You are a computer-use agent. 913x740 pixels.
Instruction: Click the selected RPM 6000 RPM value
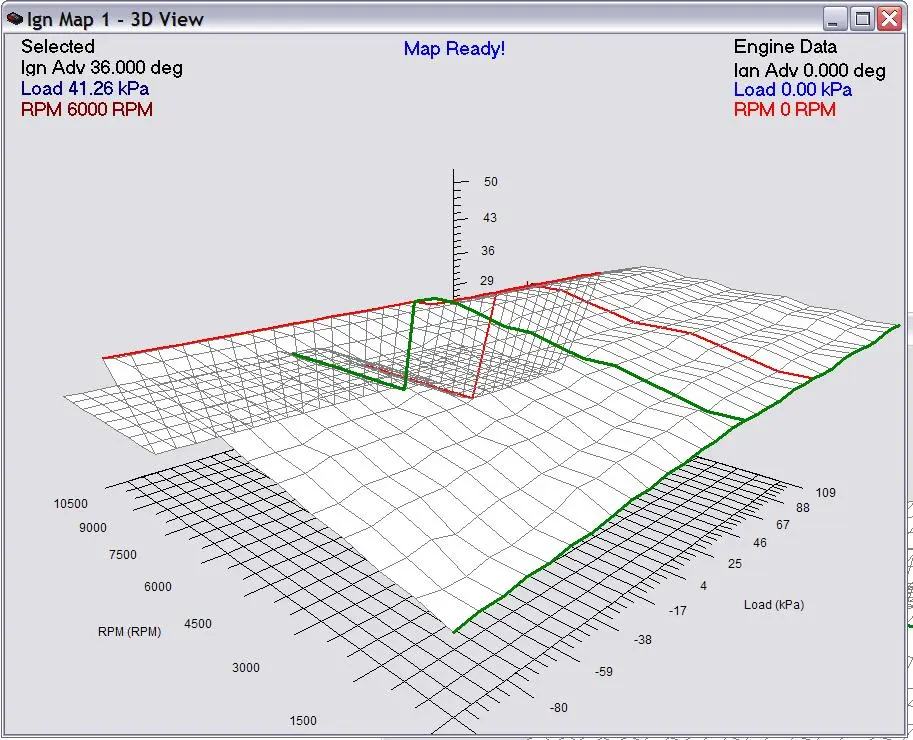(87, 110)
